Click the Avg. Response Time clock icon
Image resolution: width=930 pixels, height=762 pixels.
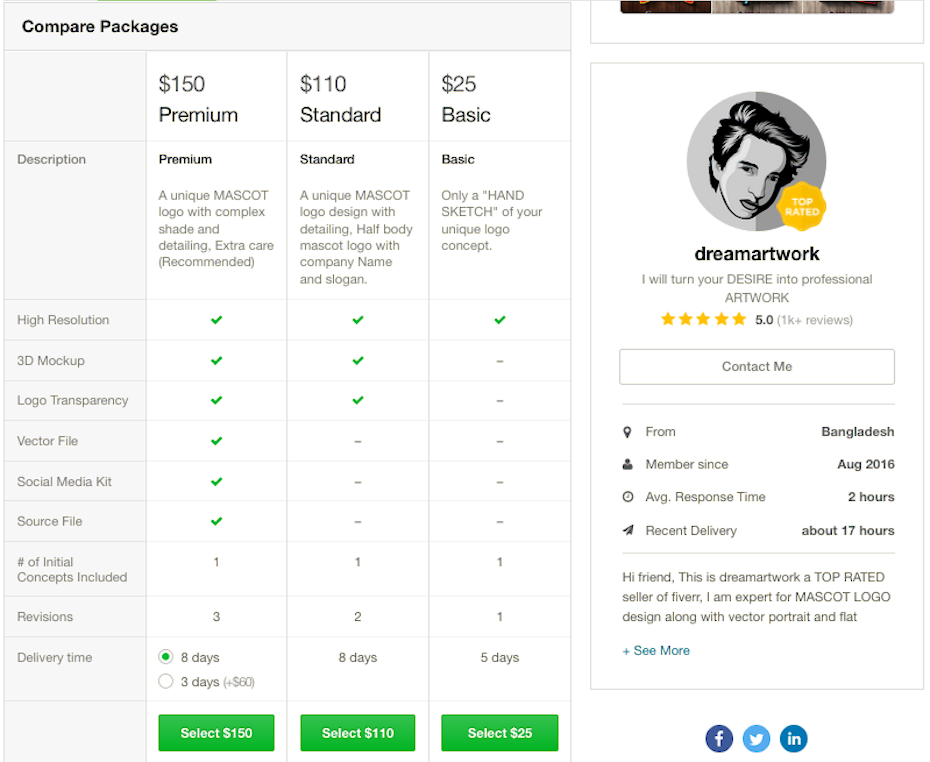pyautogui.click(x=628, y=497)
